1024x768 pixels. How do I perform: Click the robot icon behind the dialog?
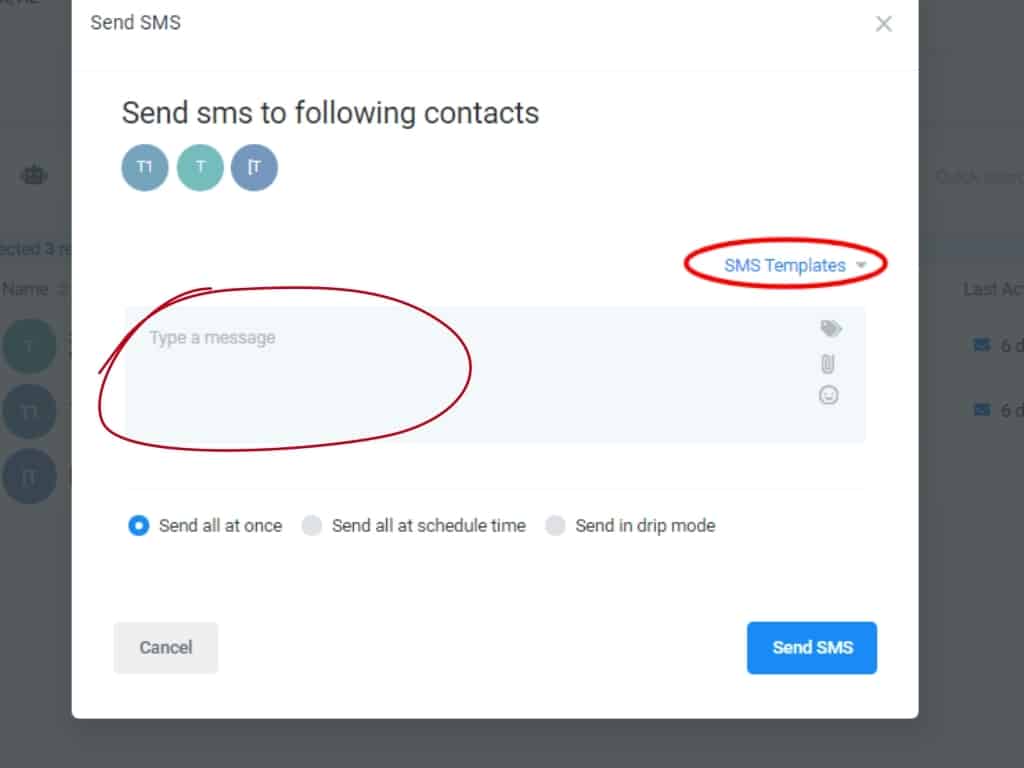(x=34, y=175)
